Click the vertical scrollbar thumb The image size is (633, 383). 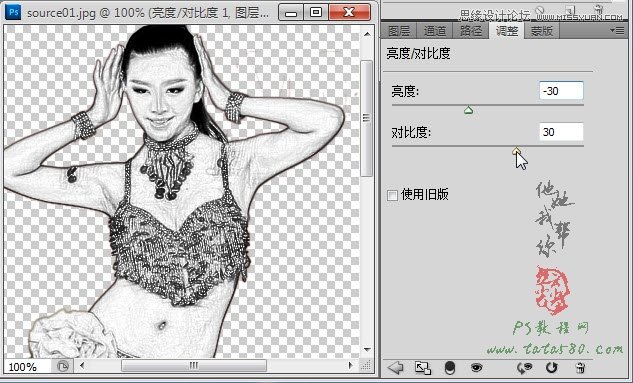(x=367, y=118)
